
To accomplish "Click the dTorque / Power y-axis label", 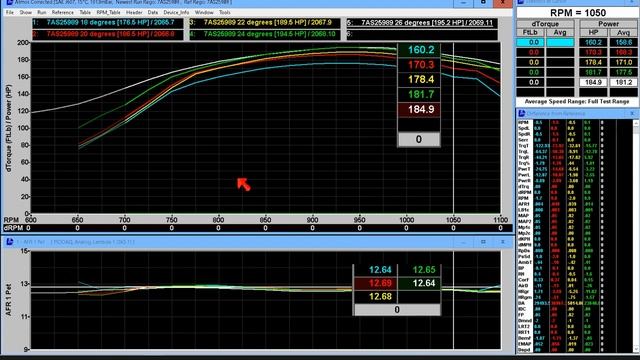I will pyautogui.click(x=9, y=128).
